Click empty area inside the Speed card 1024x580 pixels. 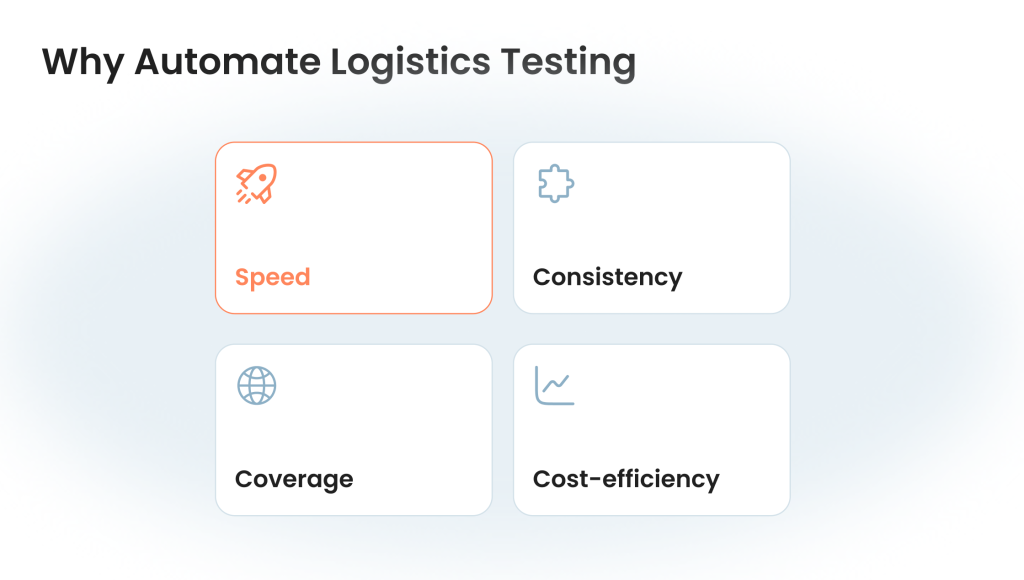pos(385,222)
